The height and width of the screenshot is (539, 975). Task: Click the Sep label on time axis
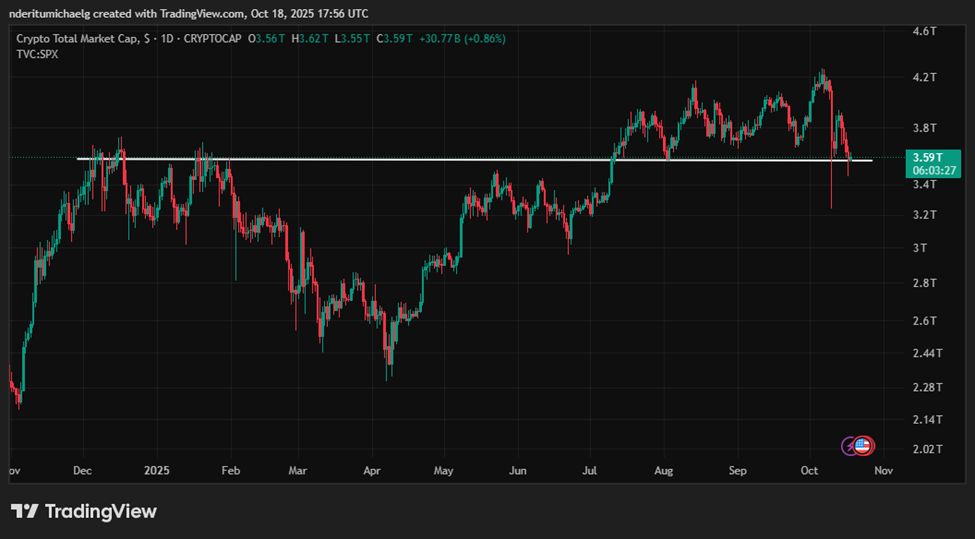[x=737, y=471]
